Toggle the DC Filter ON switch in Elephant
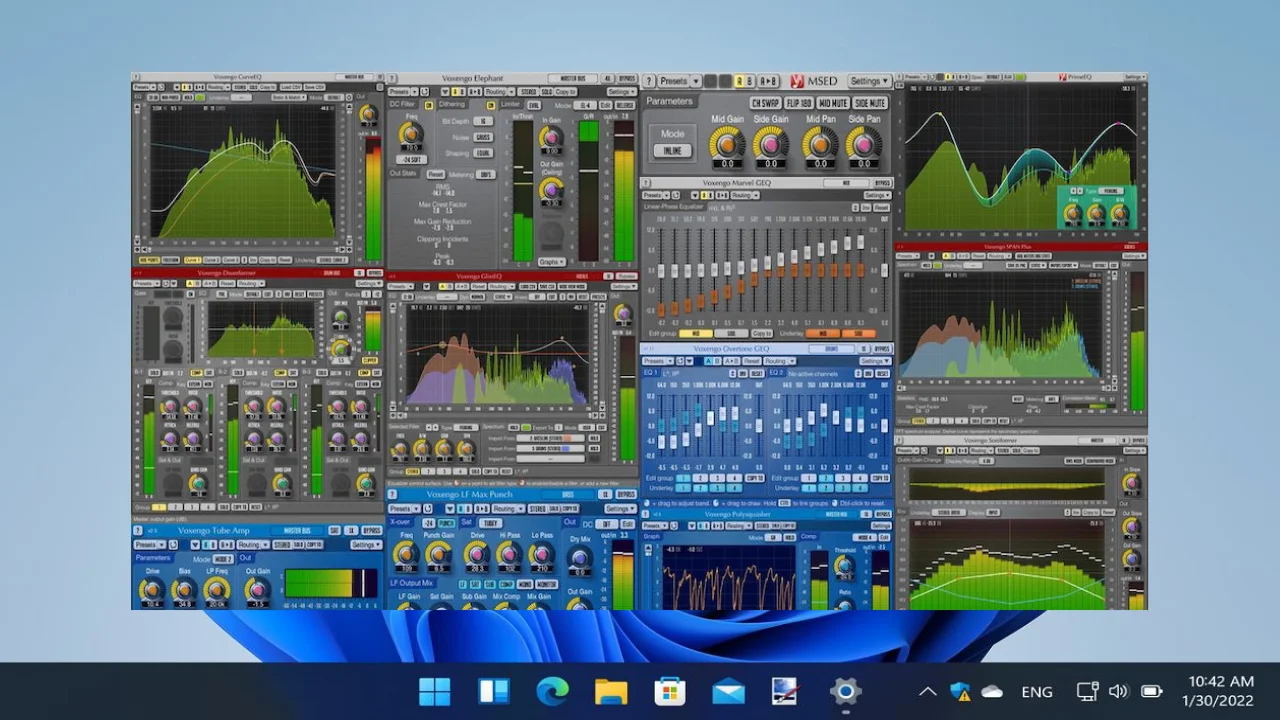This screenshot has width=1280, height=720. coord(429,105)
